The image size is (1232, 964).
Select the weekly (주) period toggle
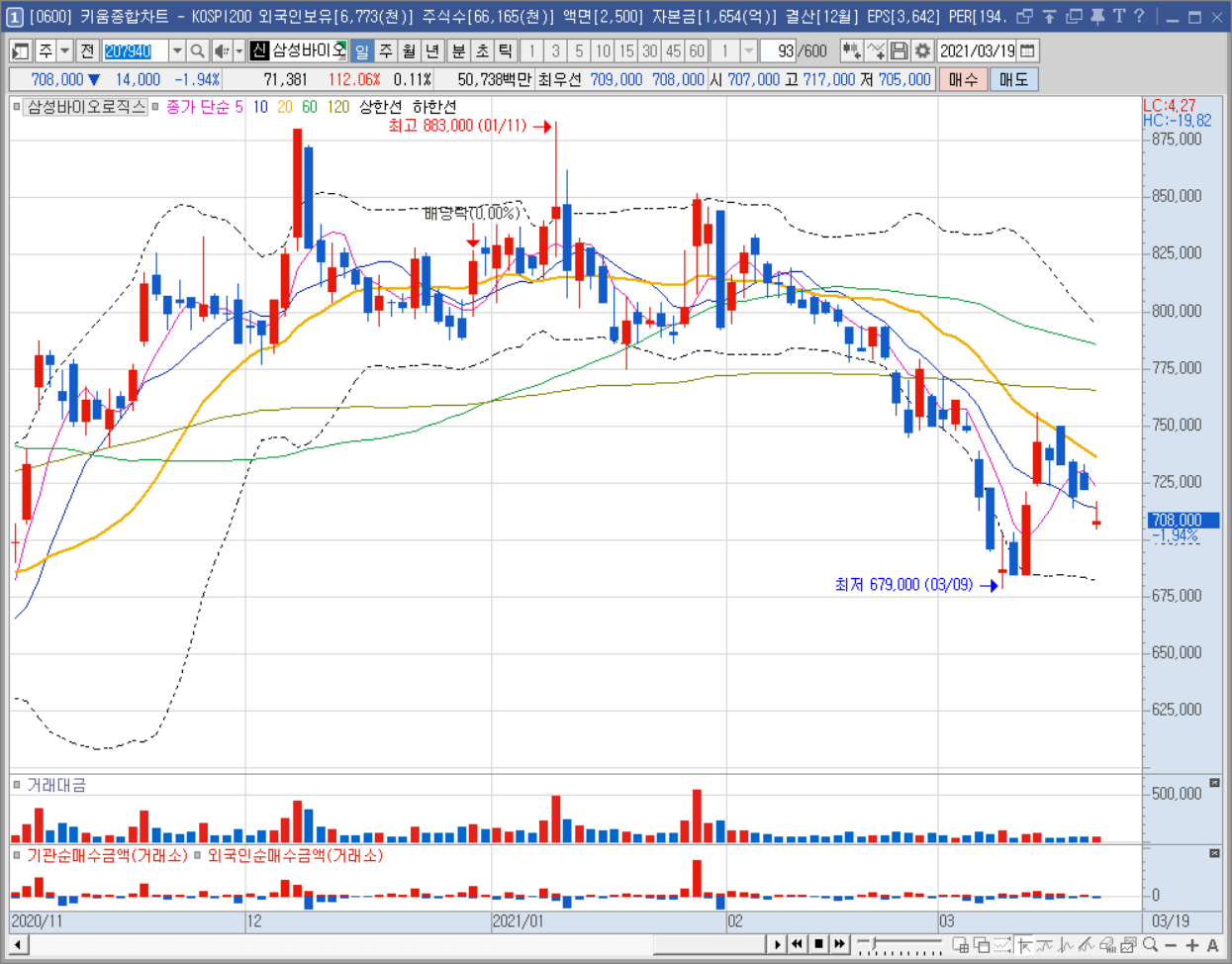[x=385, y=50]
